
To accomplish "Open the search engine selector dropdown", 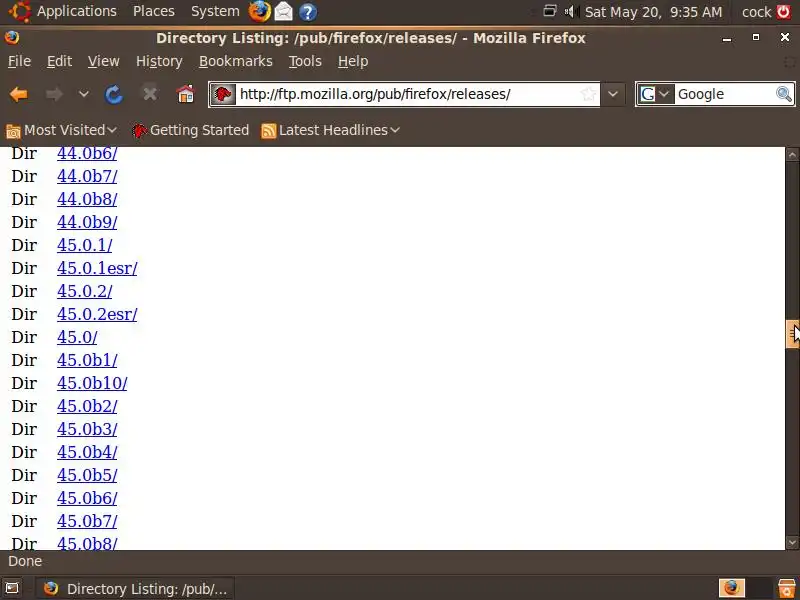I will coord(655,94).
